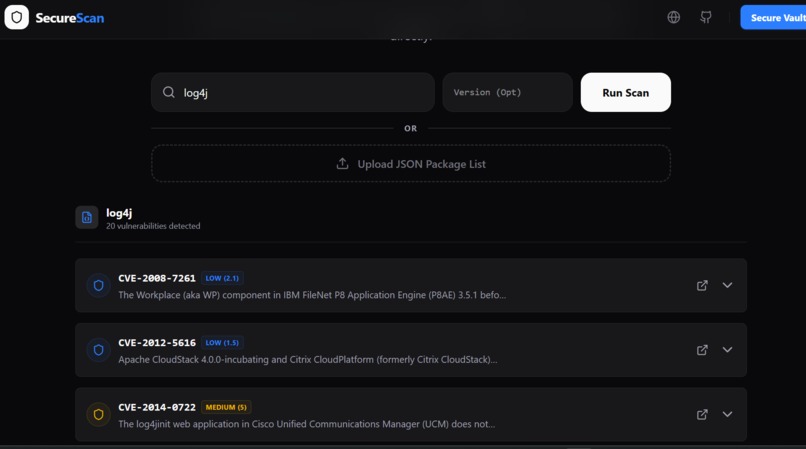Click the LOW (1.5) severity badge
The width and height of the screenshot is (806, 449).
(222, 343)
